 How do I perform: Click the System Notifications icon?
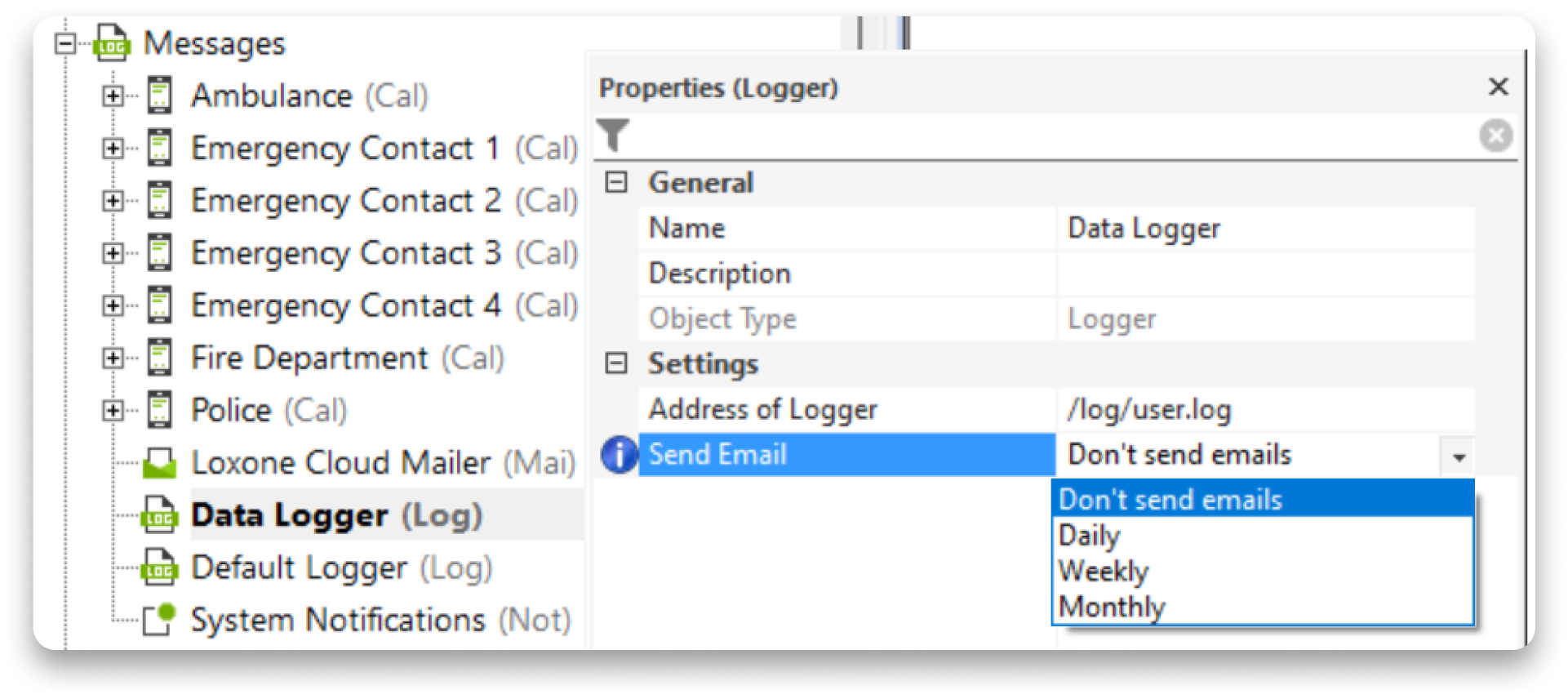[159, 619]
